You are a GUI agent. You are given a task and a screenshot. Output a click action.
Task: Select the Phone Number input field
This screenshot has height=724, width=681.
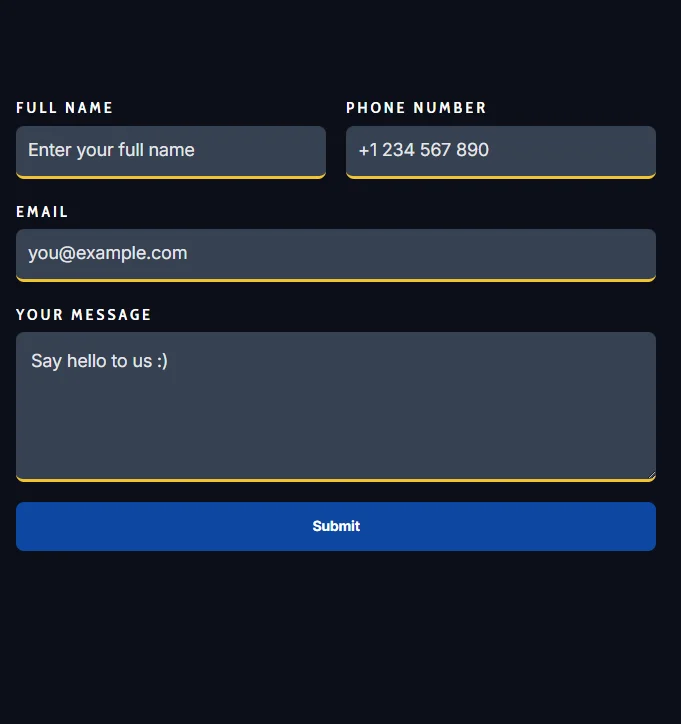point(501,152)
